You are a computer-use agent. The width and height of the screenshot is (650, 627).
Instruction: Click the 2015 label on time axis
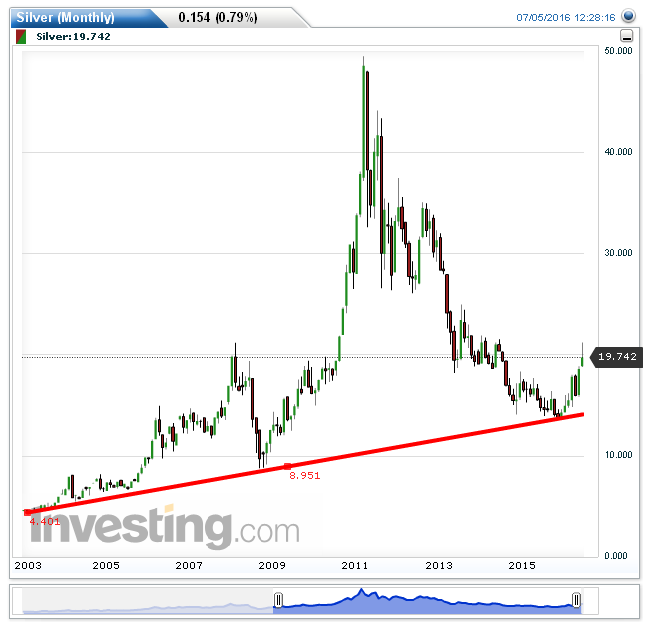click(x=522, y=566)
